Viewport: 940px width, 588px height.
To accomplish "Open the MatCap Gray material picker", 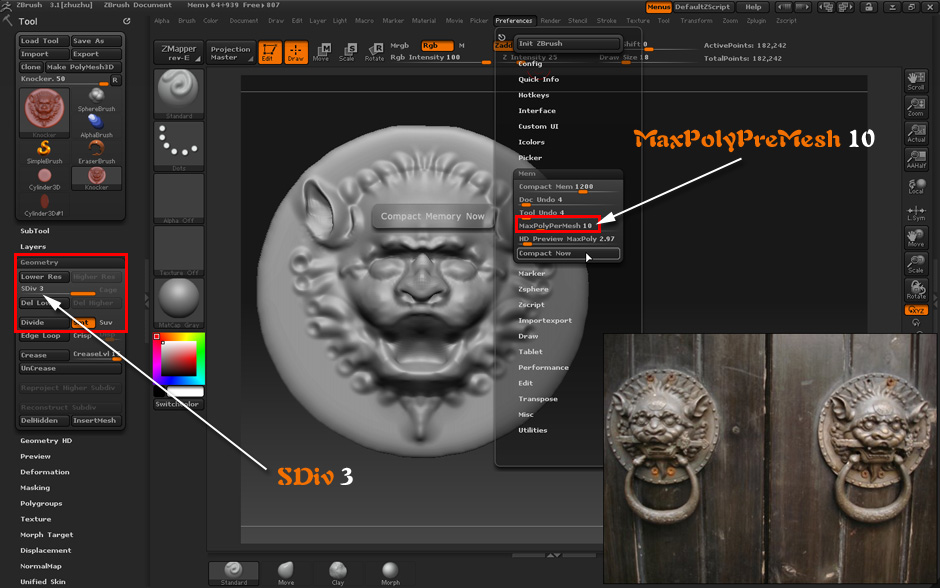I will tap(179, 303).
